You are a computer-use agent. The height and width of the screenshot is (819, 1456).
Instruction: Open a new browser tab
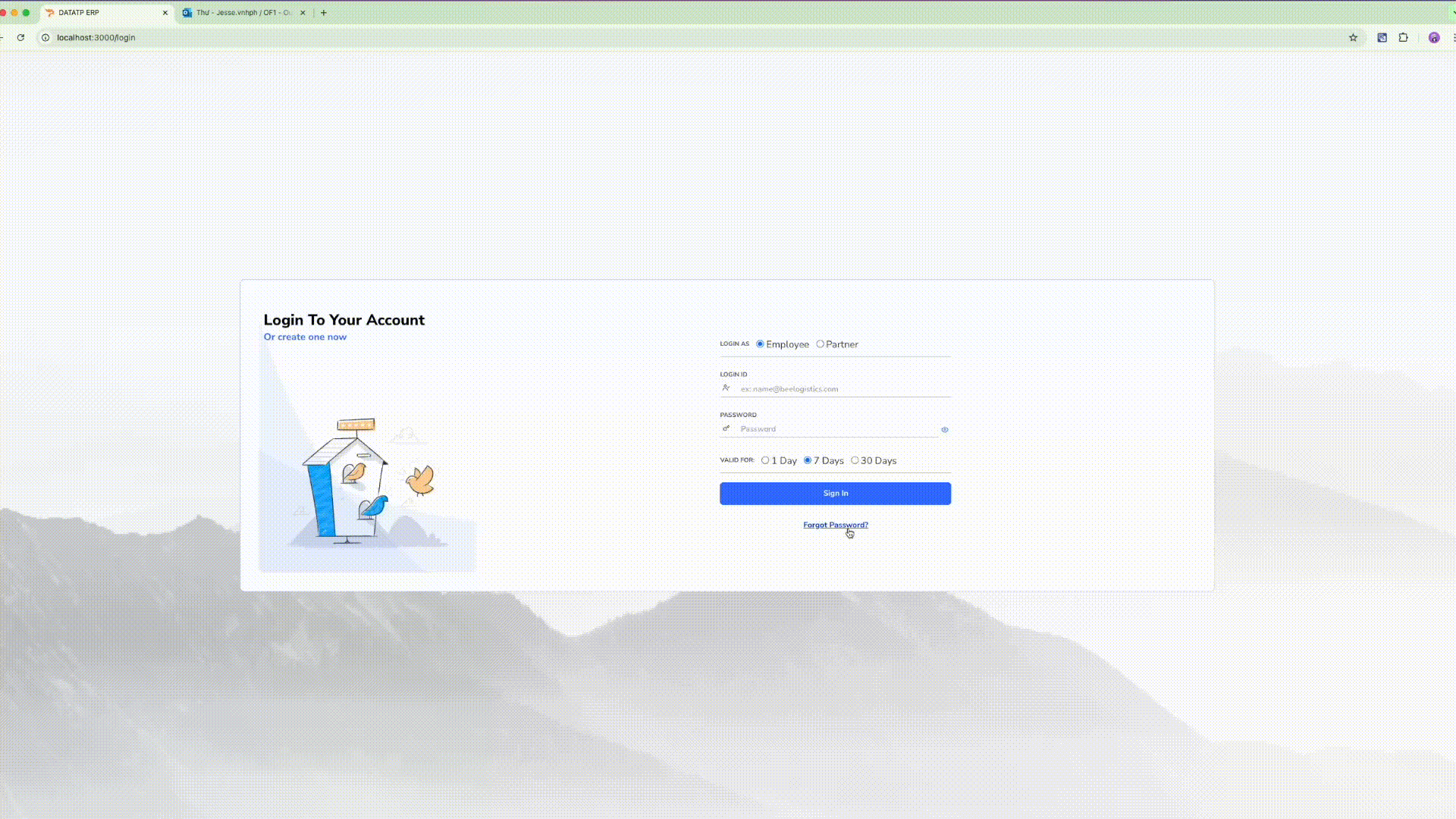click(x=324, y=12)
